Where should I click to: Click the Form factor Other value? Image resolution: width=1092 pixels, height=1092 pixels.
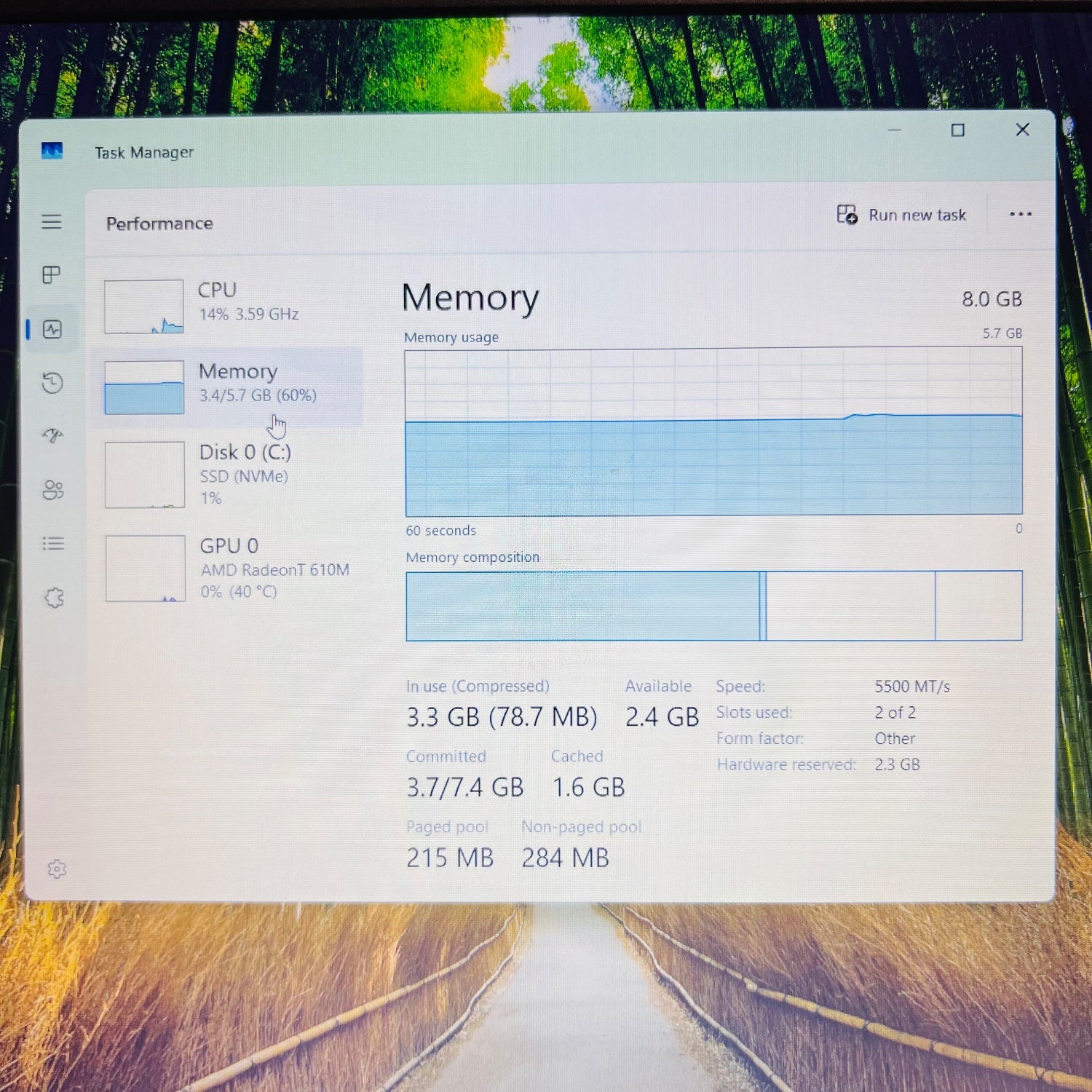point(895,738)
